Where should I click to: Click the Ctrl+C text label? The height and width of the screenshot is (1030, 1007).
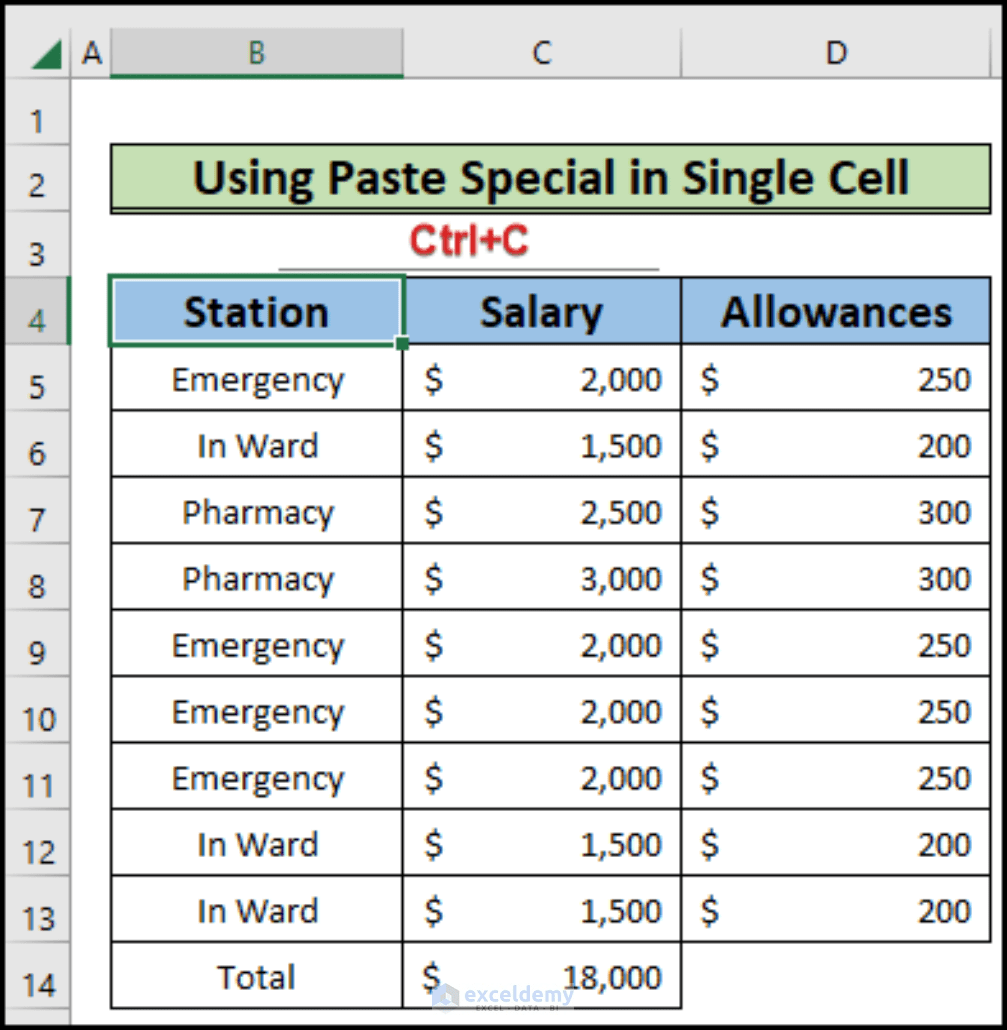click(x=468, y=241)
